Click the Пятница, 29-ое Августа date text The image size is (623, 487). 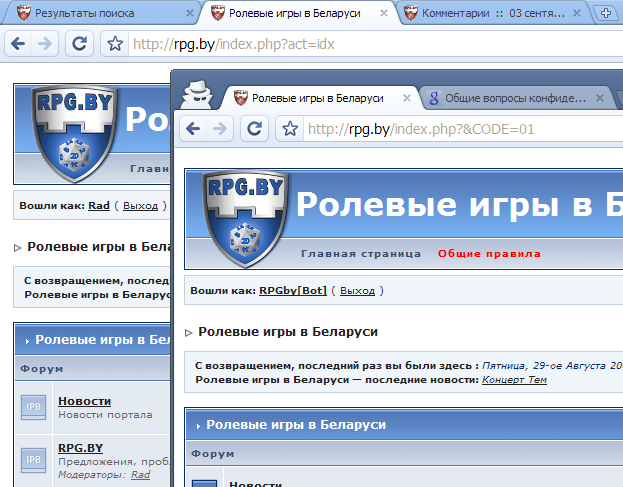tap(552, 365)
